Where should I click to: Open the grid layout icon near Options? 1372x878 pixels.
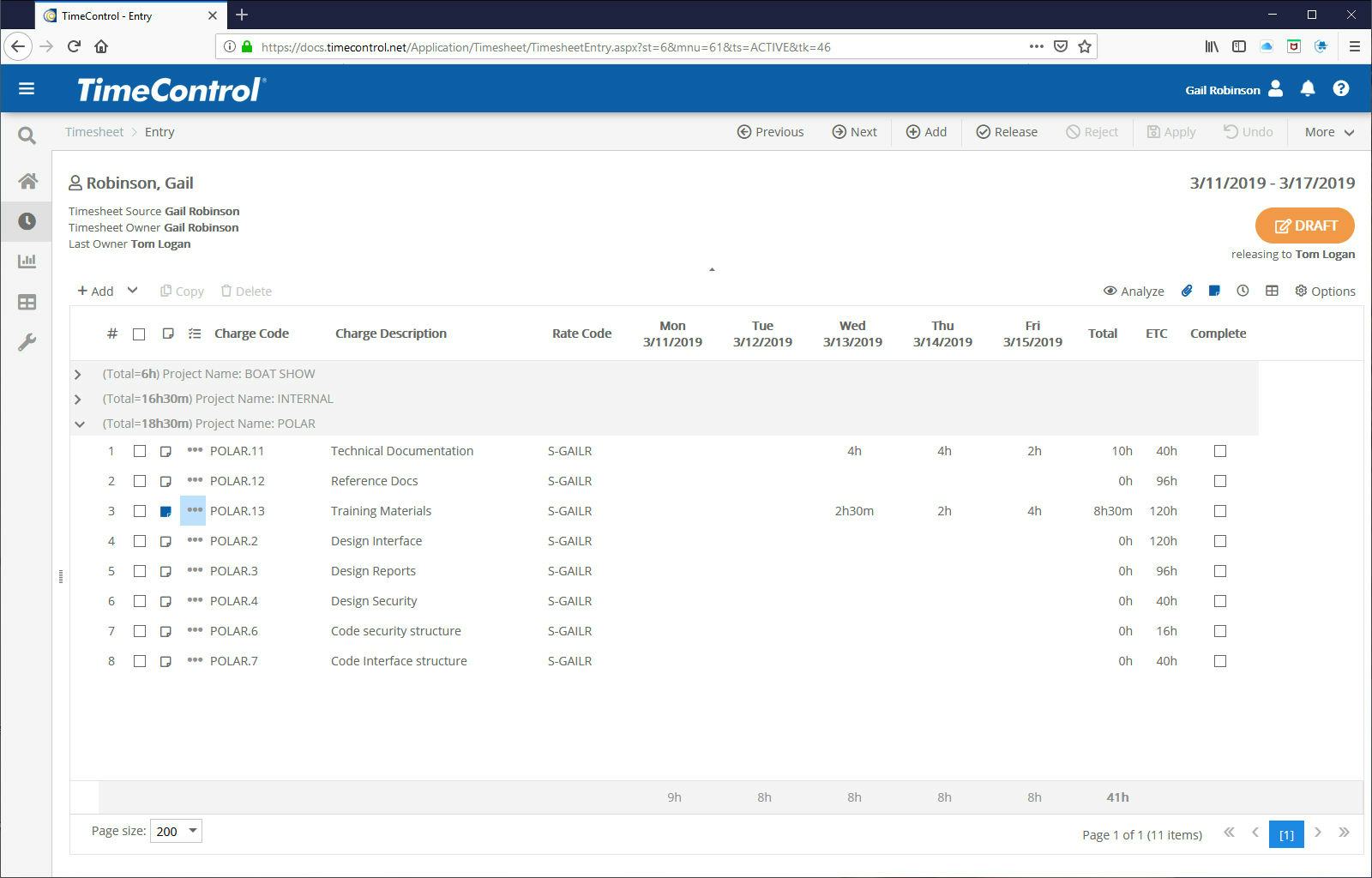(x=1270, y=291)
